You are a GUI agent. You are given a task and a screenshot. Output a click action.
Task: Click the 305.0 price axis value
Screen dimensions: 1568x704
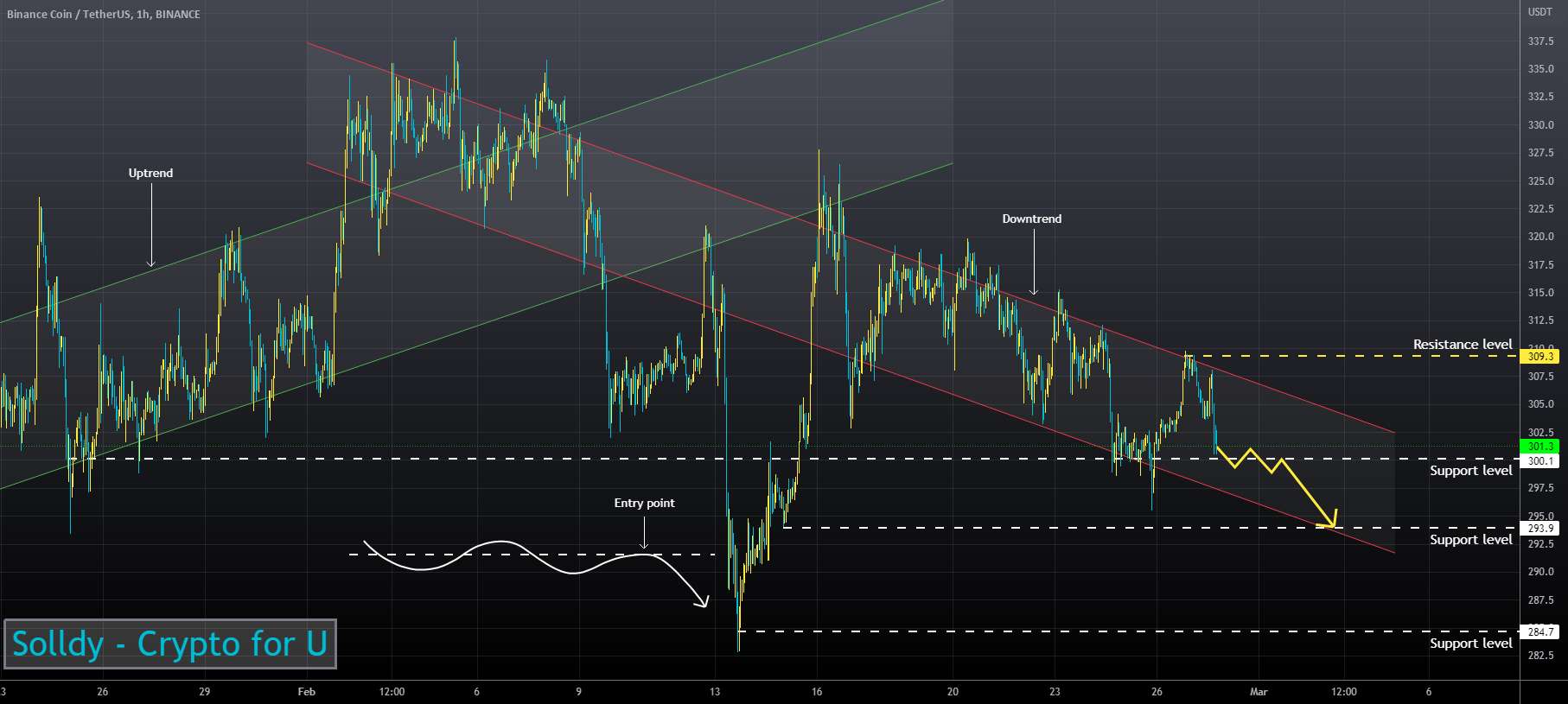[1541, 404]
